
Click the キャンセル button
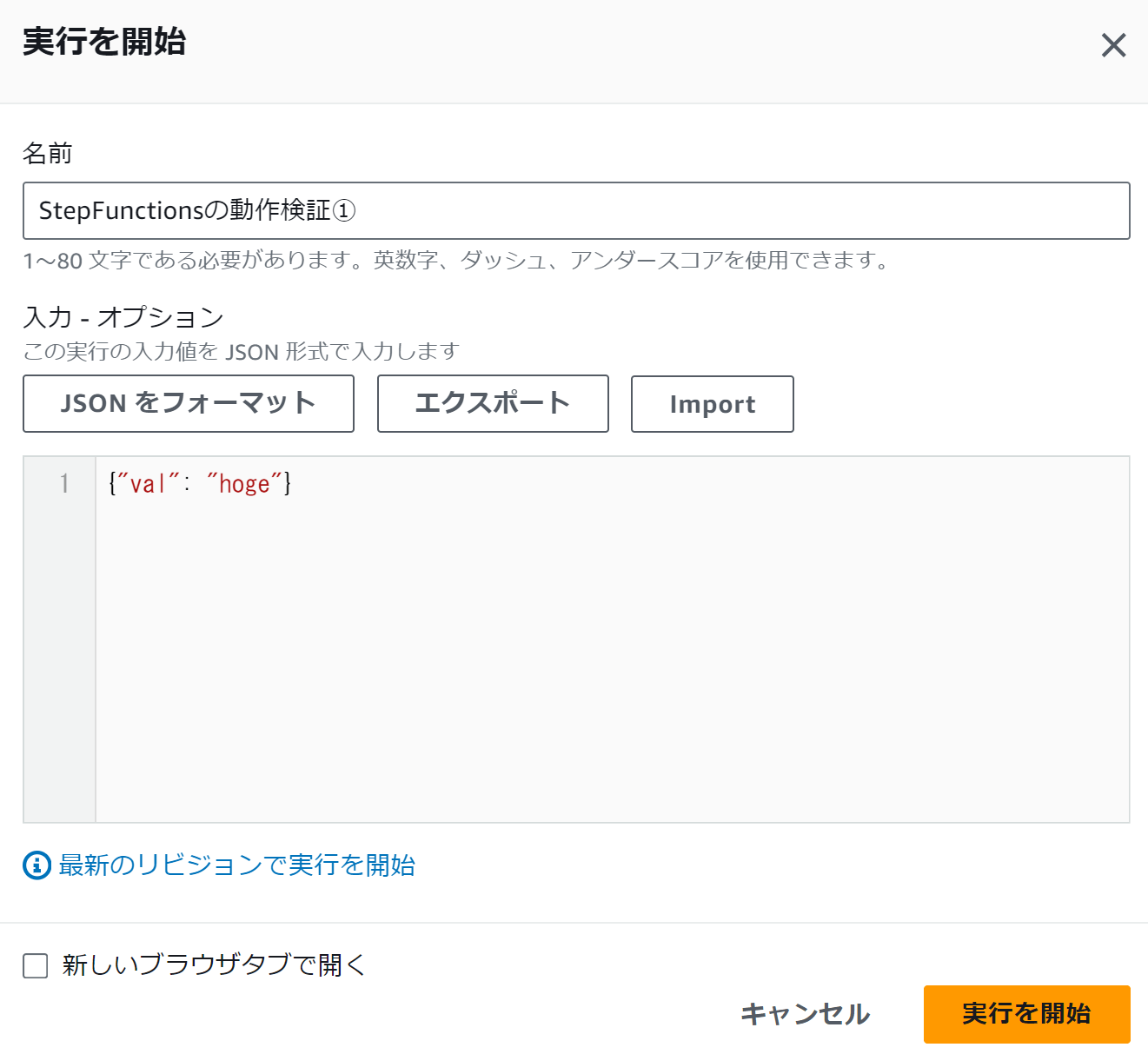805,1014
